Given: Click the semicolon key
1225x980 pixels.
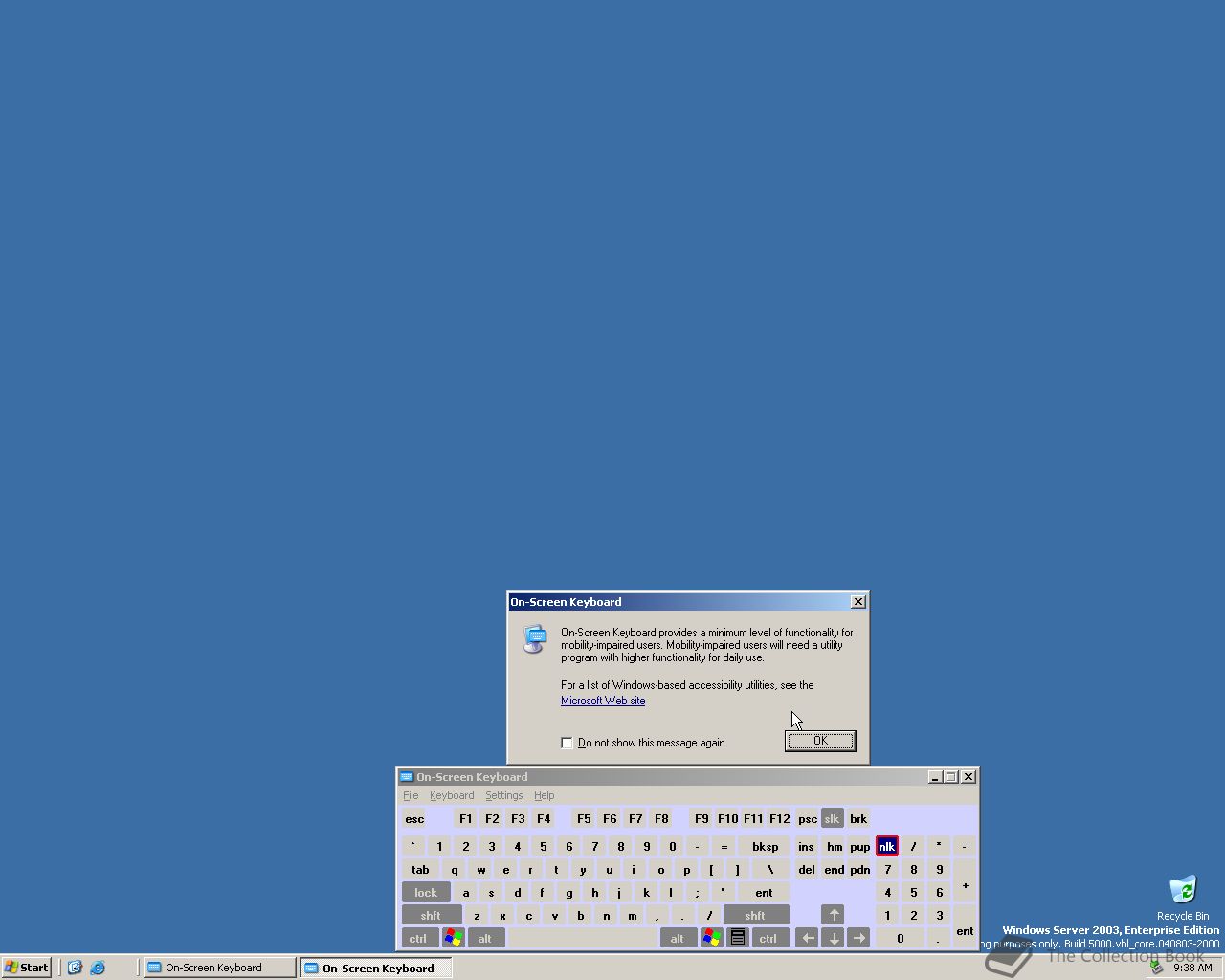Looking at the screenshot, I should tap(698, 892).
